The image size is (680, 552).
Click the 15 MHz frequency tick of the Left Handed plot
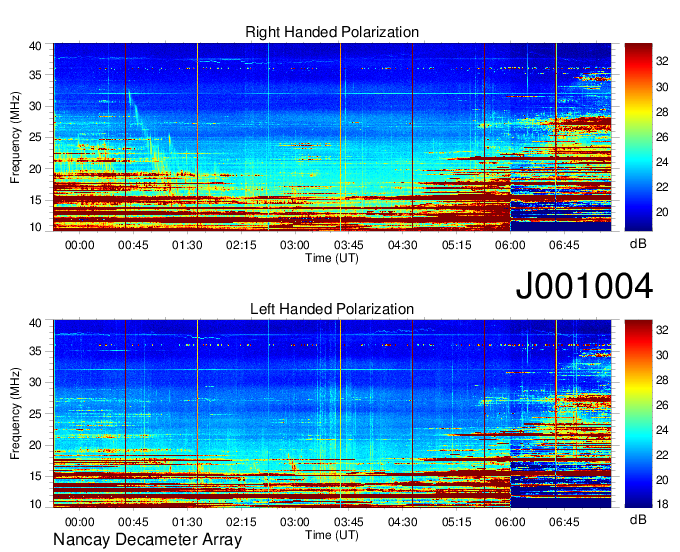[x=35, y=477]
